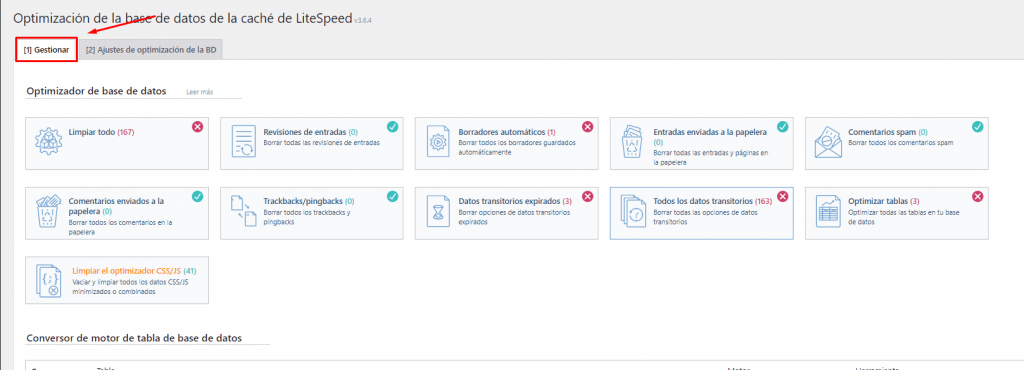Click the Entradas enviadas a la papelera trash icon

[x=633, y=142]
